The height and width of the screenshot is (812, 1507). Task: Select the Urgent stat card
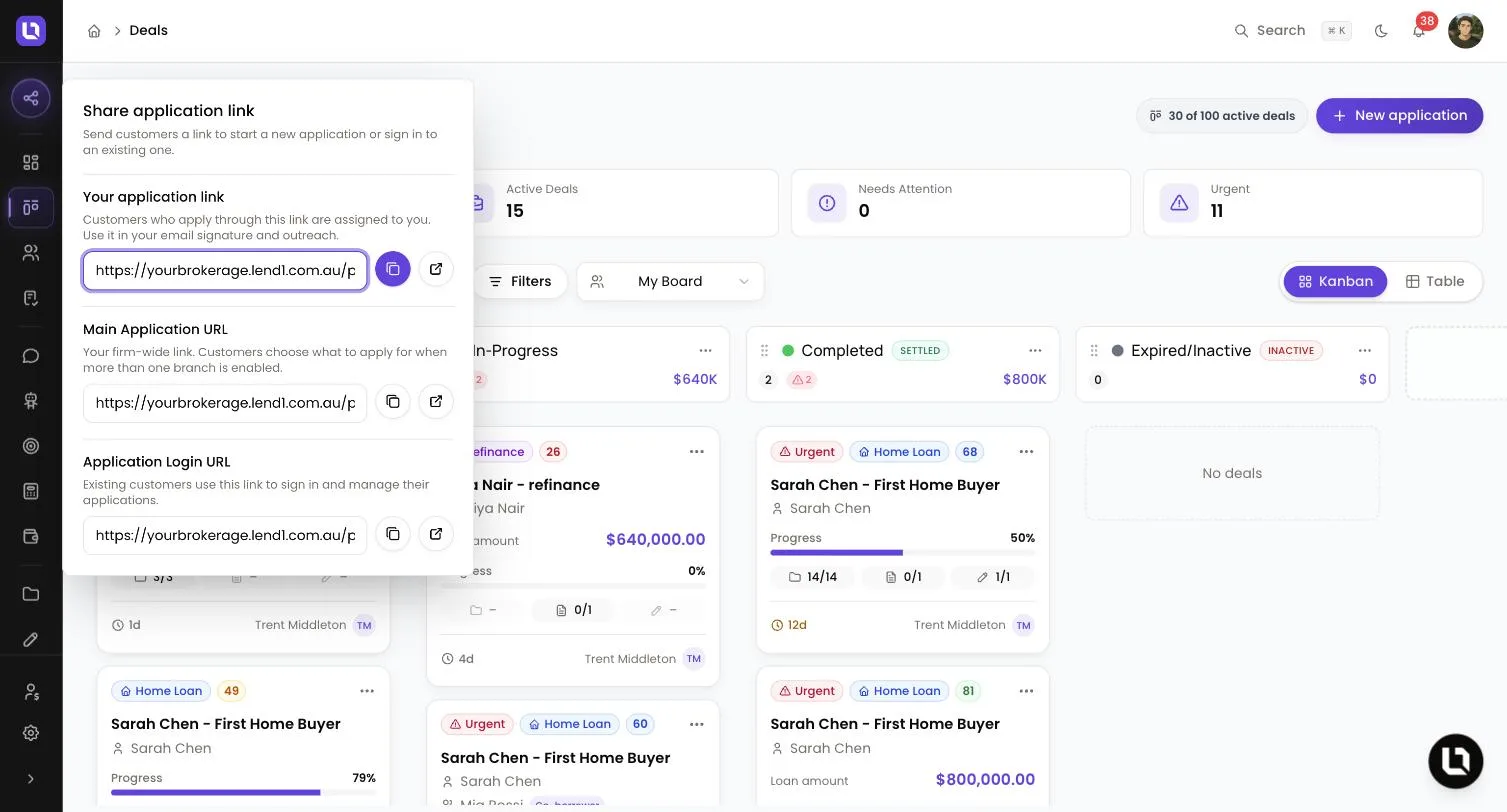coord(1312,203)
